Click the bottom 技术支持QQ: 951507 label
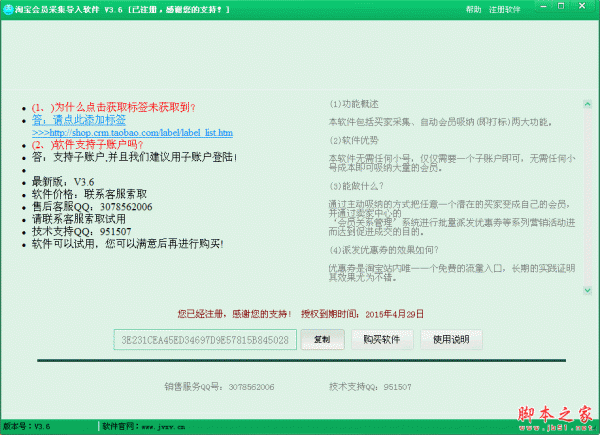The height and width of the screenshot is (435, 600). [x=370, y=387]
